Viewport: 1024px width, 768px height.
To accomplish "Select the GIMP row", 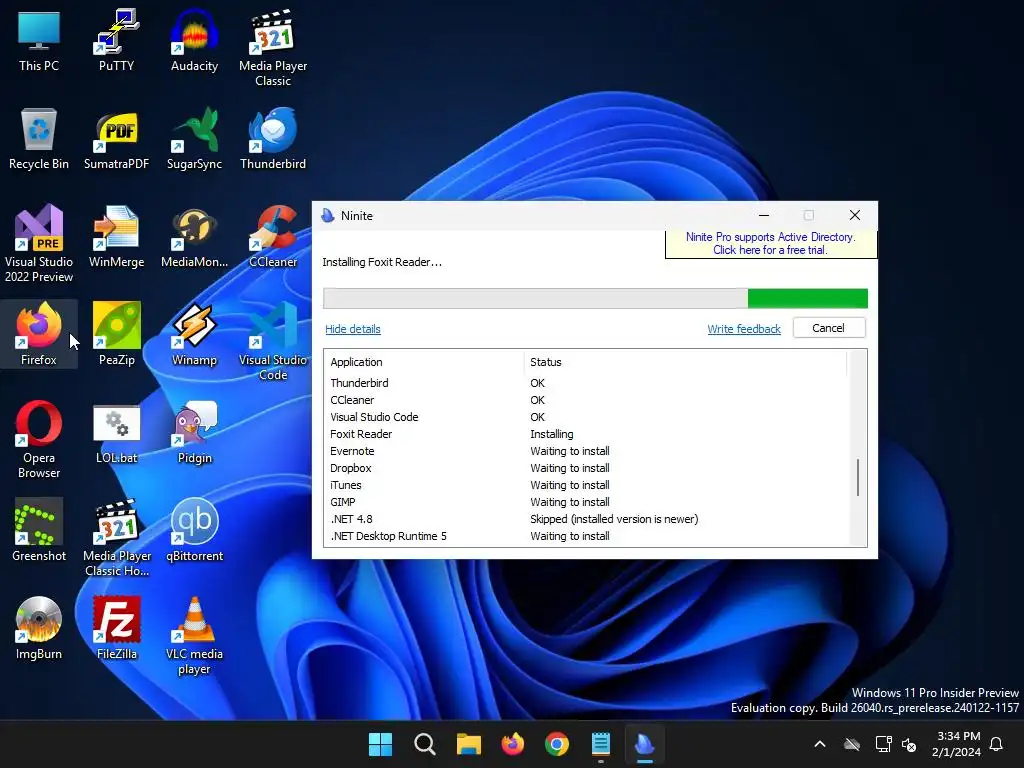I will 586,502.
